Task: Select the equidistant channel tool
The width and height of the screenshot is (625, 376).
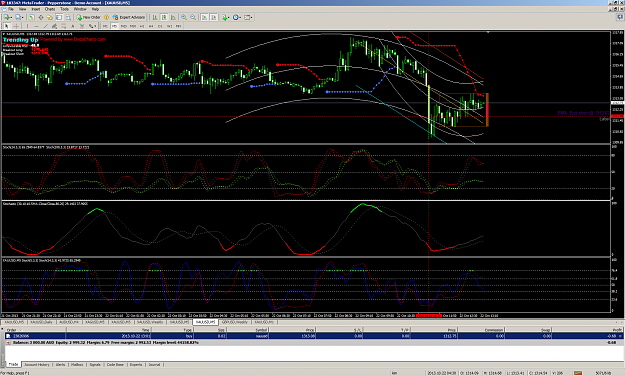Action: pyautogui.click(x=54, y=26)
